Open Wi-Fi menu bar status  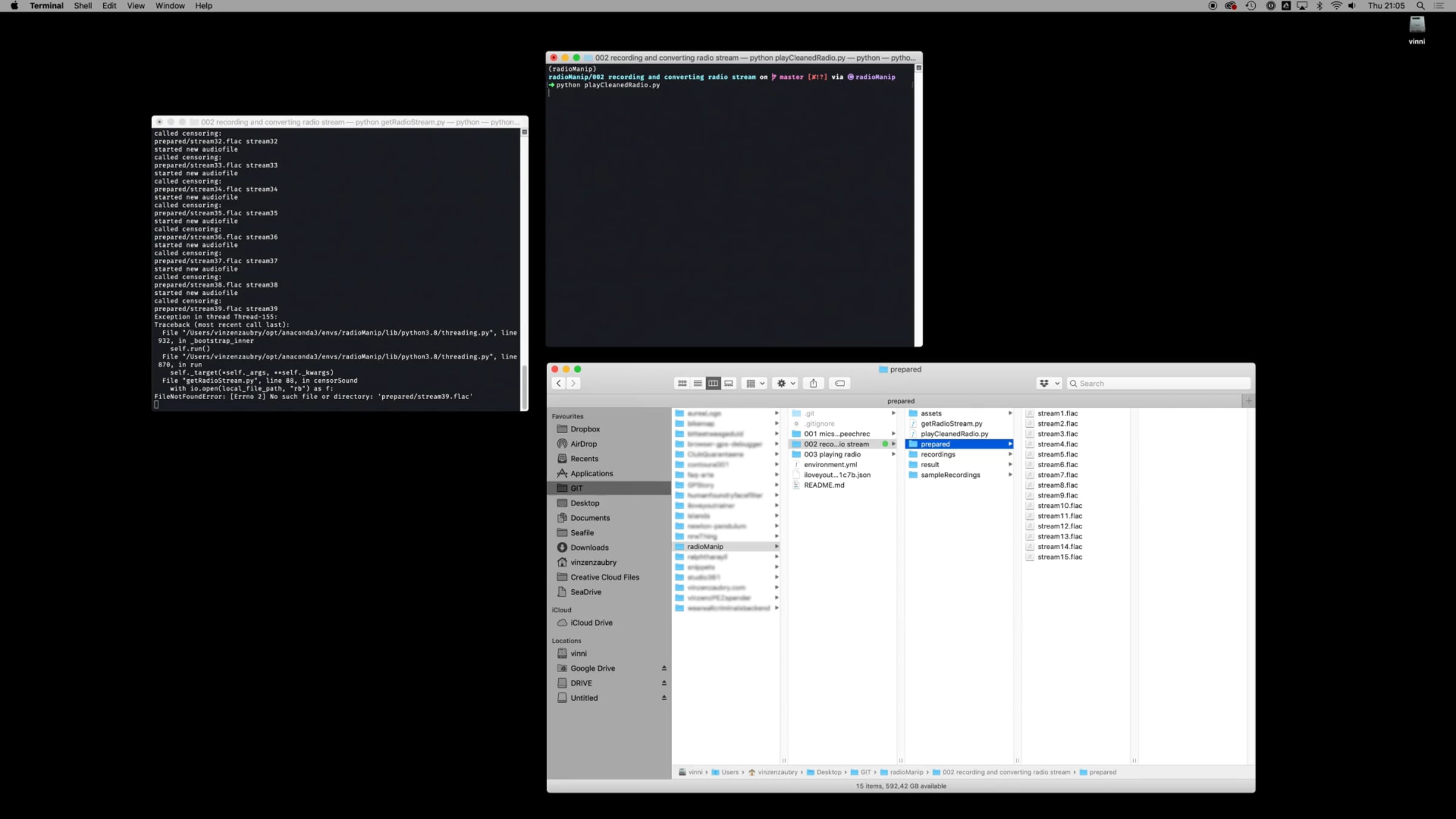pyautogui.click(x=1336, y=6)
